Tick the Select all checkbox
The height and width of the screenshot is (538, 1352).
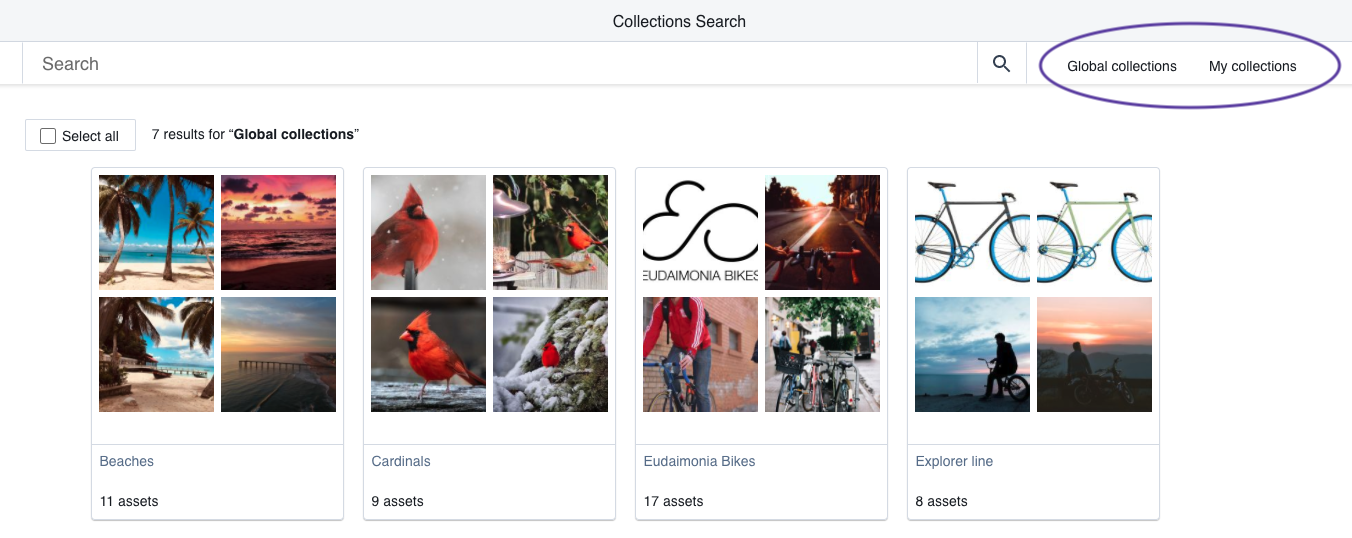(x=48, y=136)
